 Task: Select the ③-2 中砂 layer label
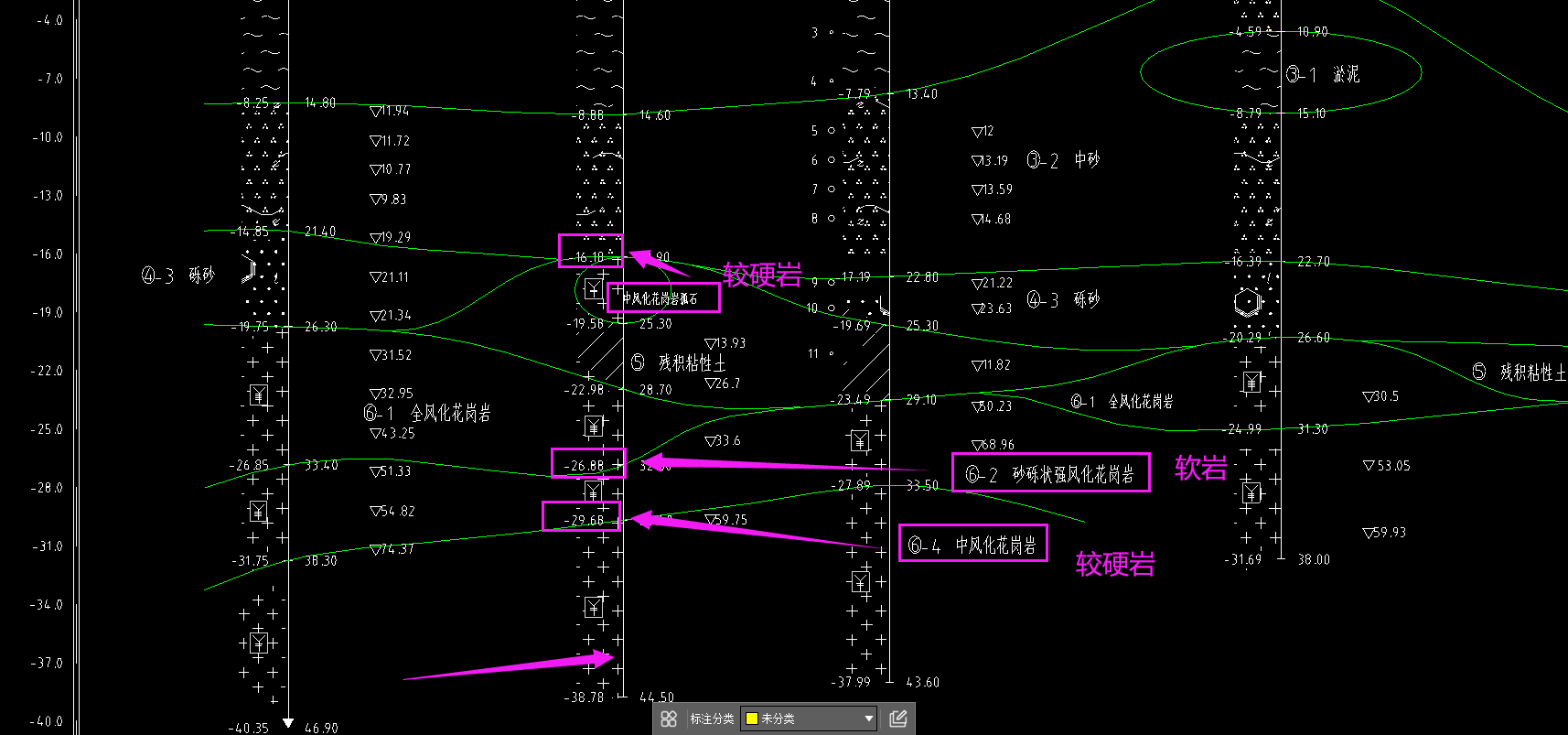click(x=1063, y=160)
